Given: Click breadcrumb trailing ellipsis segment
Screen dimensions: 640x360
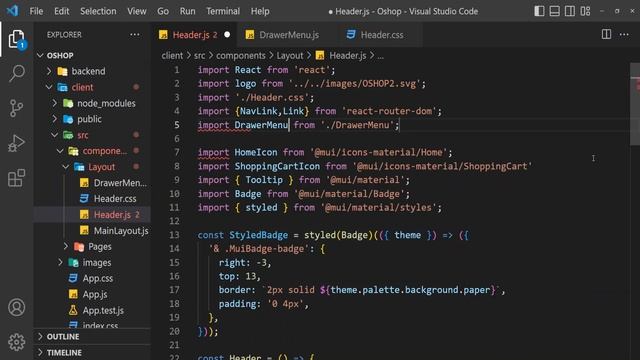Looking at the screenshot, I should click(380, 56).
